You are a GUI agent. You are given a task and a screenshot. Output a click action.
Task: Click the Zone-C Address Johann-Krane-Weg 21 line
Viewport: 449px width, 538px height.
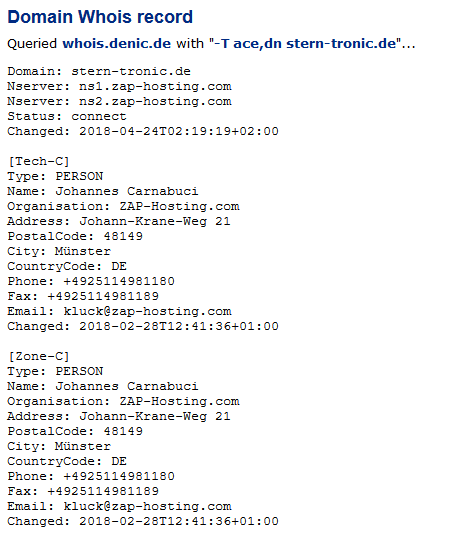(119, 416)
